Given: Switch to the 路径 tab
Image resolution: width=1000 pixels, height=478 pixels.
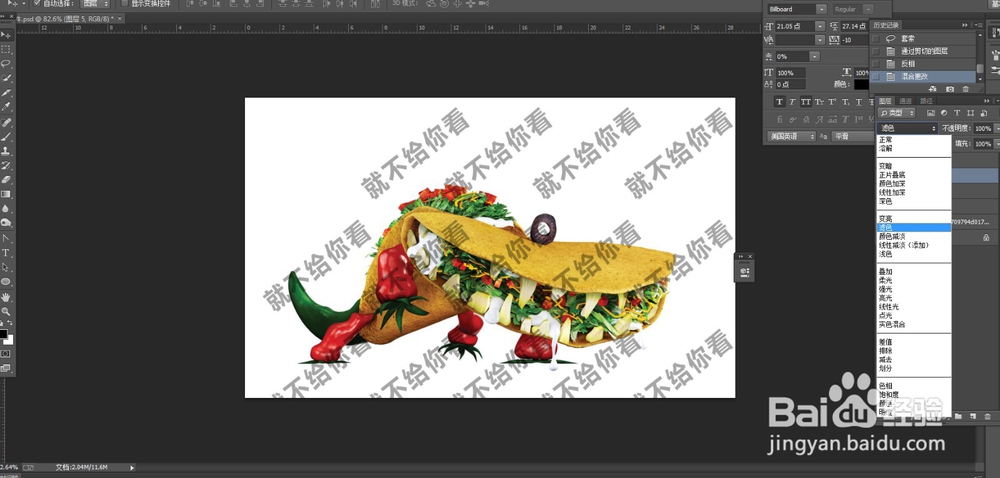Looking at the screenshot, I should pos(926,101).
